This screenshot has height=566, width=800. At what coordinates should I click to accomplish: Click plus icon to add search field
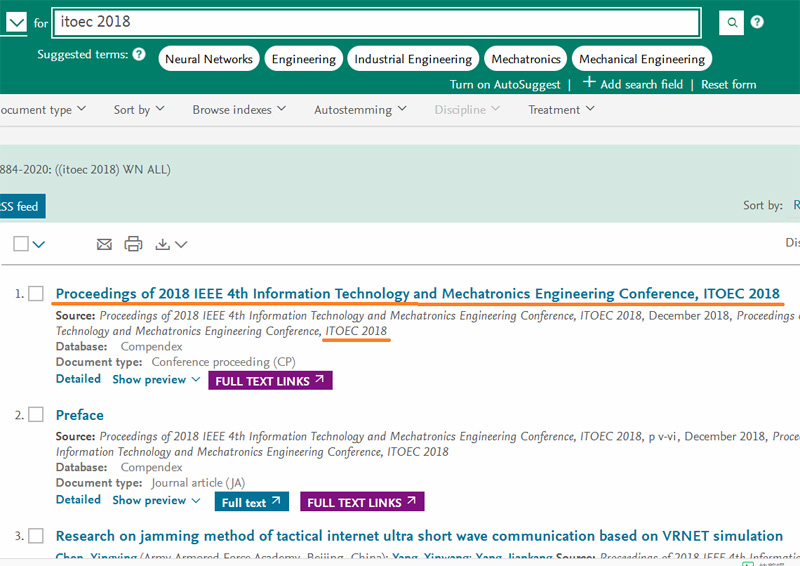tap(589, 82)
